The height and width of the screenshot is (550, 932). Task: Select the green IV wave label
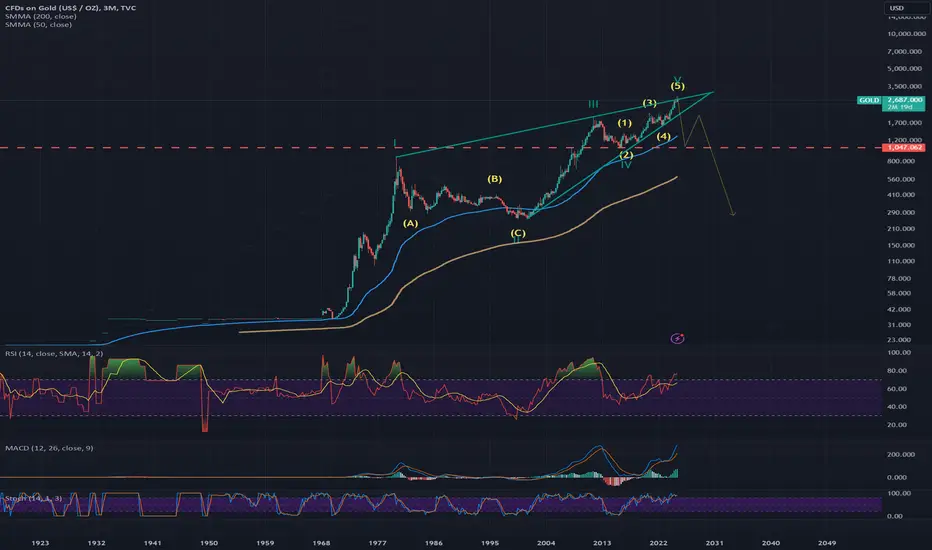(625, 164)
